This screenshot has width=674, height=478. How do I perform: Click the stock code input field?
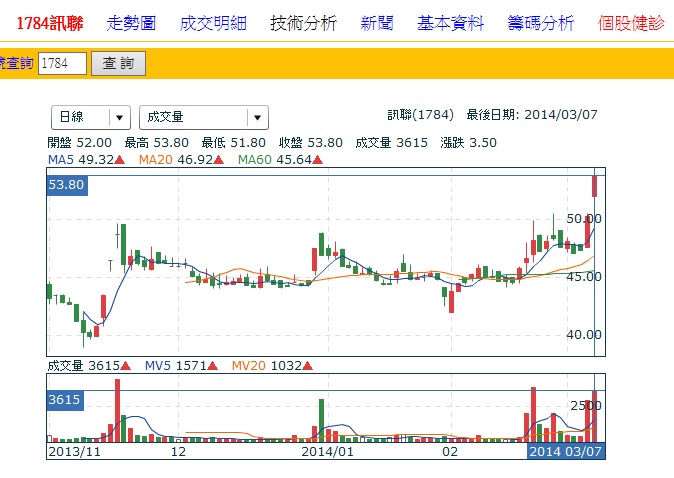click(x=62, y=64)
